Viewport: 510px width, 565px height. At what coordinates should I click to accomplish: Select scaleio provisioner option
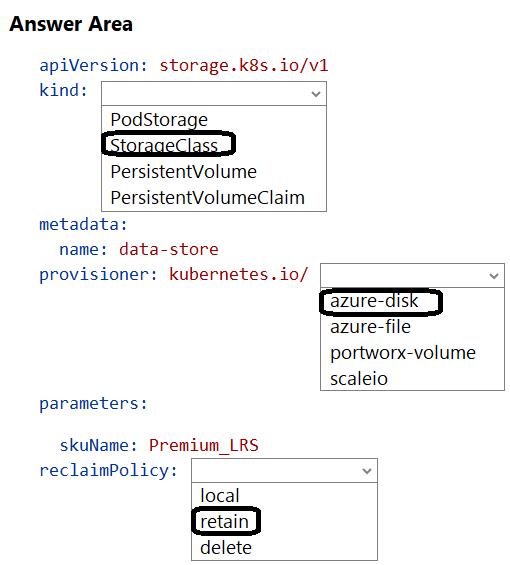coord(359,379)
